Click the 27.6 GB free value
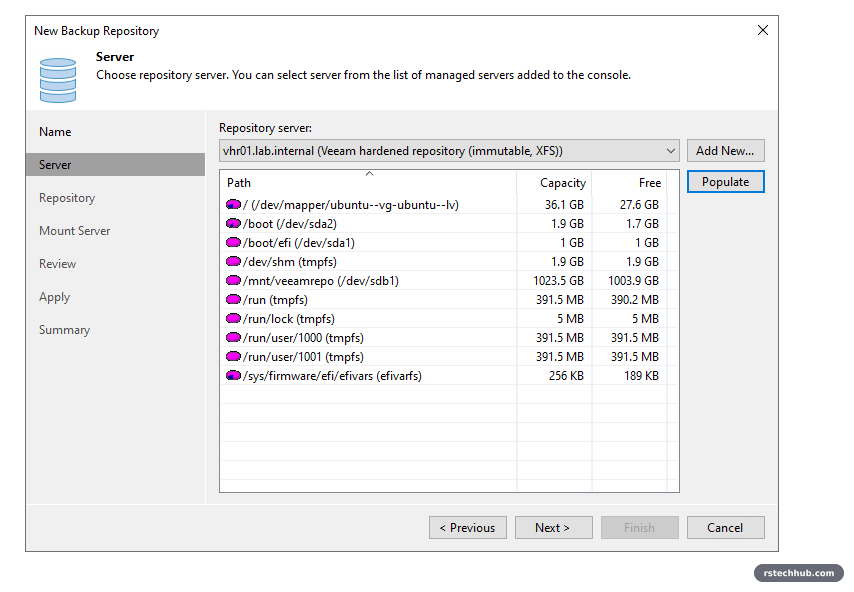Image resolution: width=854 pixels, height=592 pixels. coord(639,205)
